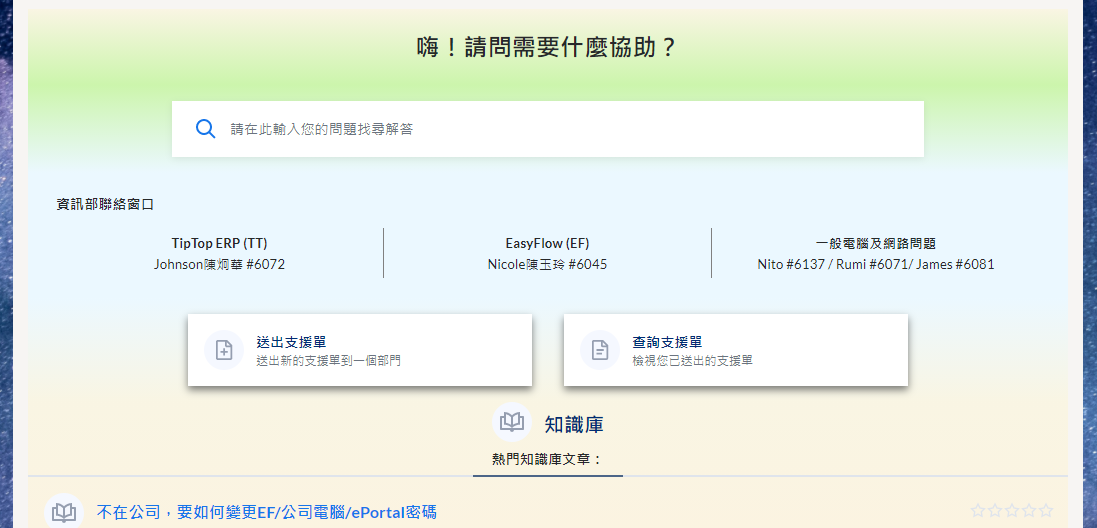Rate the password article one star
Image resolution: width=1097 pixels, height=528 pixels.
[x=977, y=511]
